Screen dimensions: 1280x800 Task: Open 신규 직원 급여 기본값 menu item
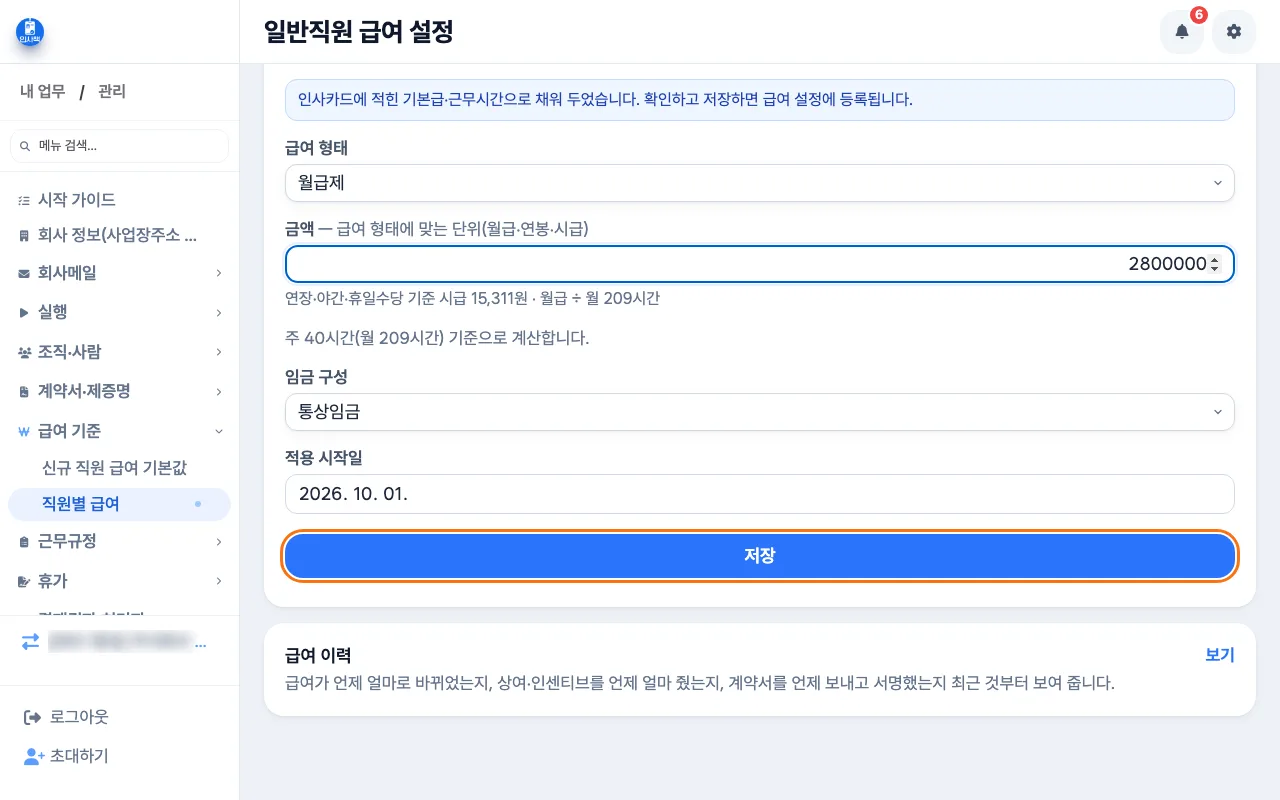[114, 467]
